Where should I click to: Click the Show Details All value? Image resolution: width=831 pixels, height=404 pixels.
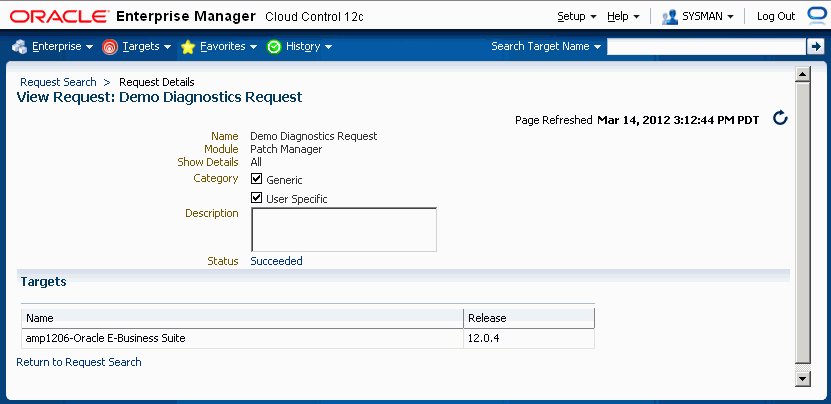coord(256,162)
